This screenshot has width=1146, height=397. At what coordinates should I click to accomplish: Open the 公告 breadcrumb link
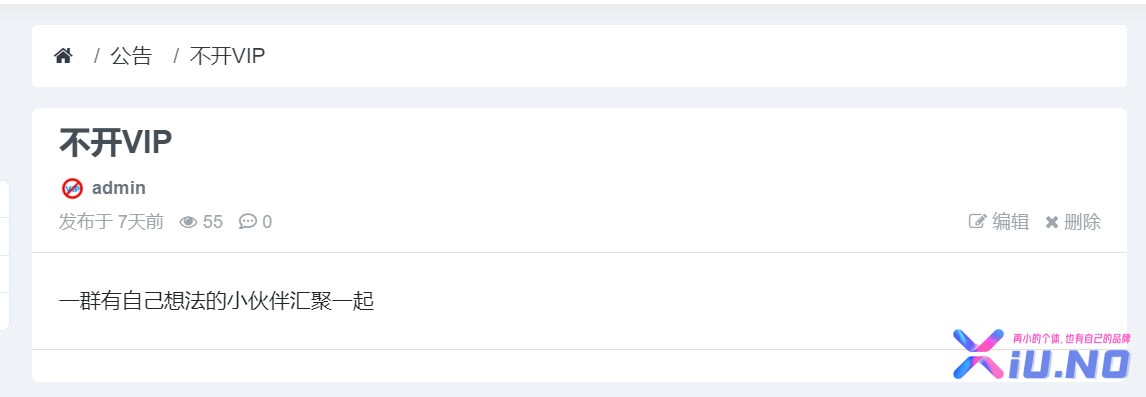pyautogui.click(x=131, y=56)
